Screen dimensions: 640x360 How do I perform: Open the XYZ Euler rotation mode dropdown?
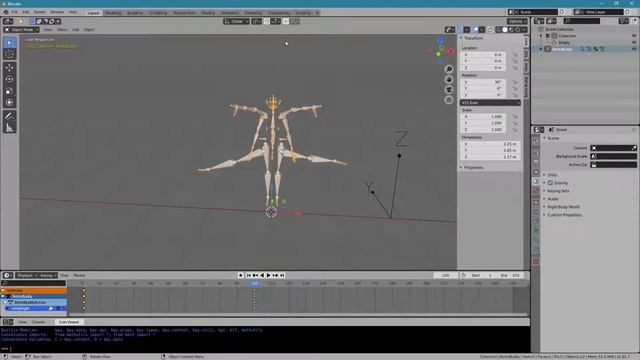tap(490, 103)
